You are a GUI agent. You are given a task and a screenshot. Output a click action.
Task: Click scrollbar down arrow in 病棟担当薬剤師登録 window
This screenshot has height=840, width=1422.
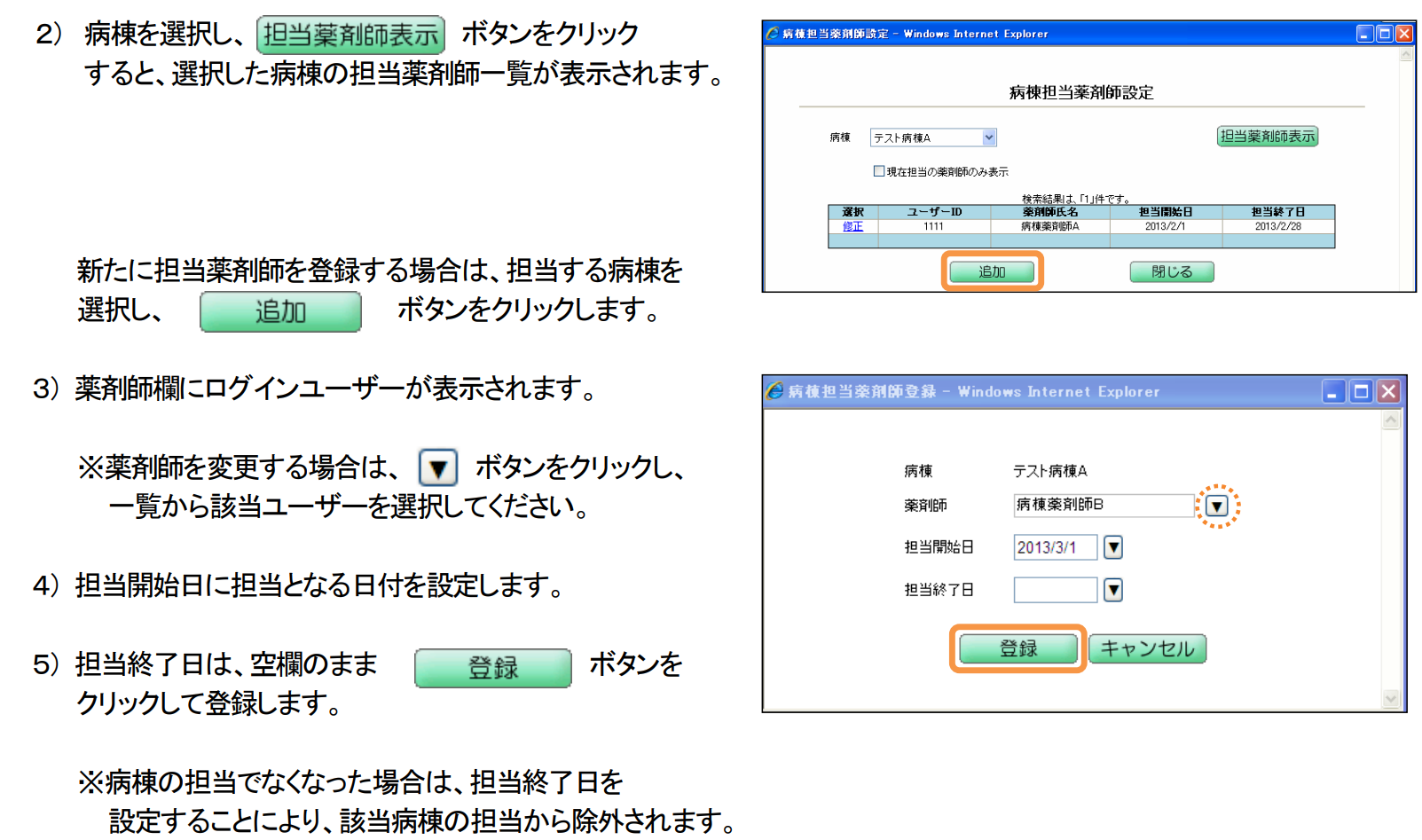tap(1391, 699)
